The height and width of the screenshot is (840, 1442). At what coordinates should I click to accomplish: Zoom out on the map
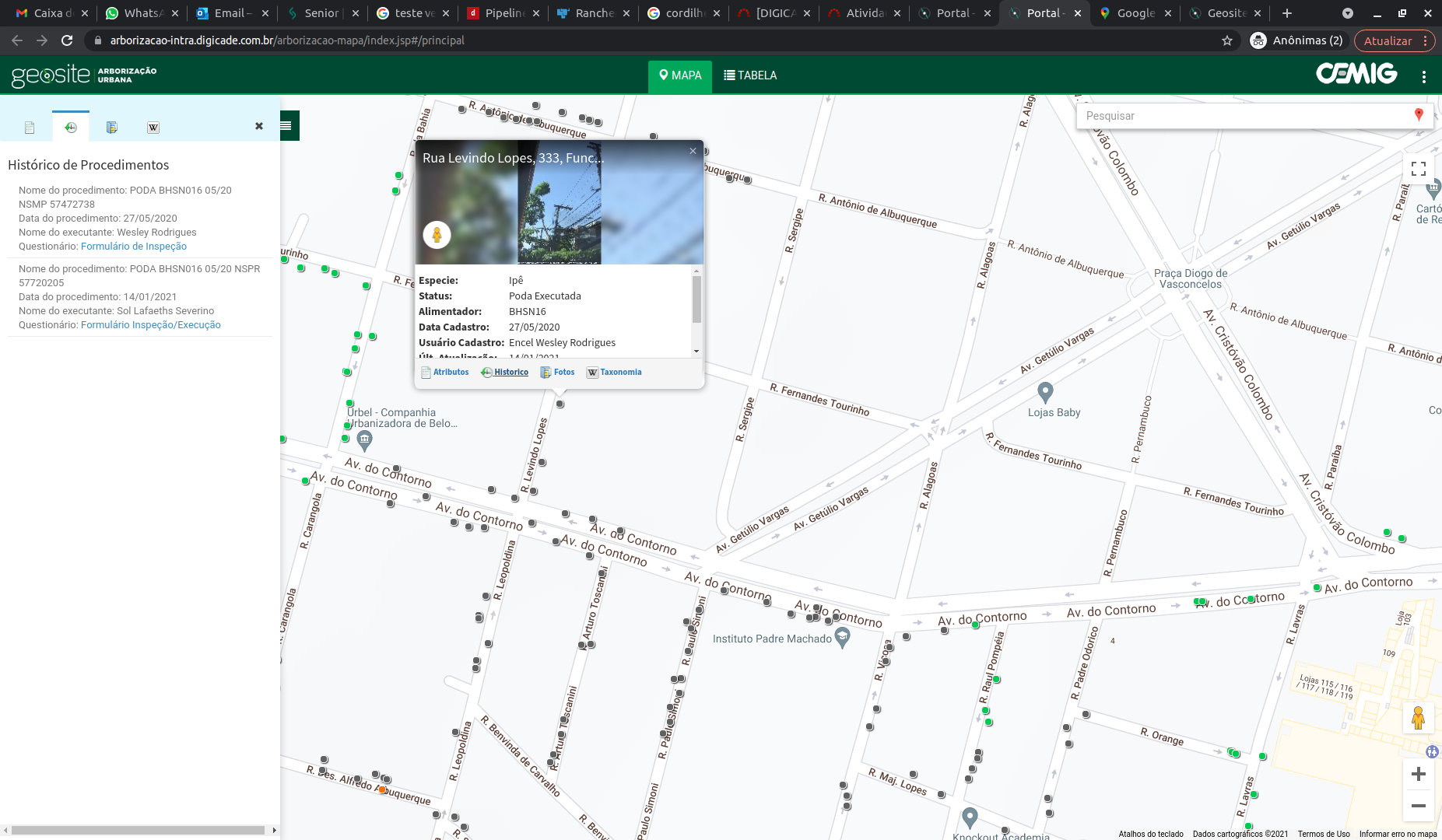click(x=1419, y=806)
